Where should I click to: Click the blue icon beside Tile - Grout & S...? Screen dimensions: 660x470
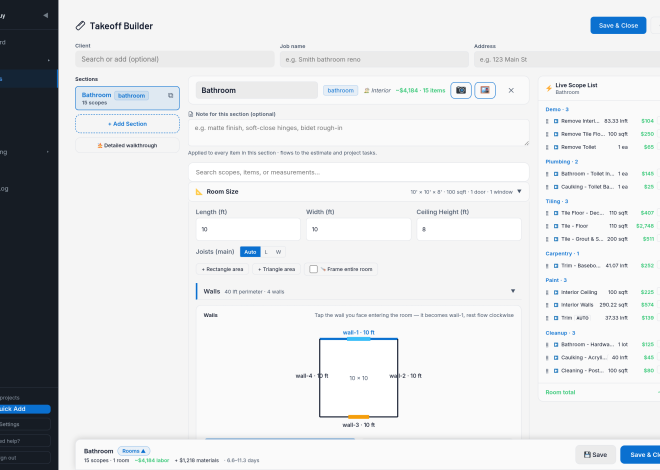click(556, 239)
